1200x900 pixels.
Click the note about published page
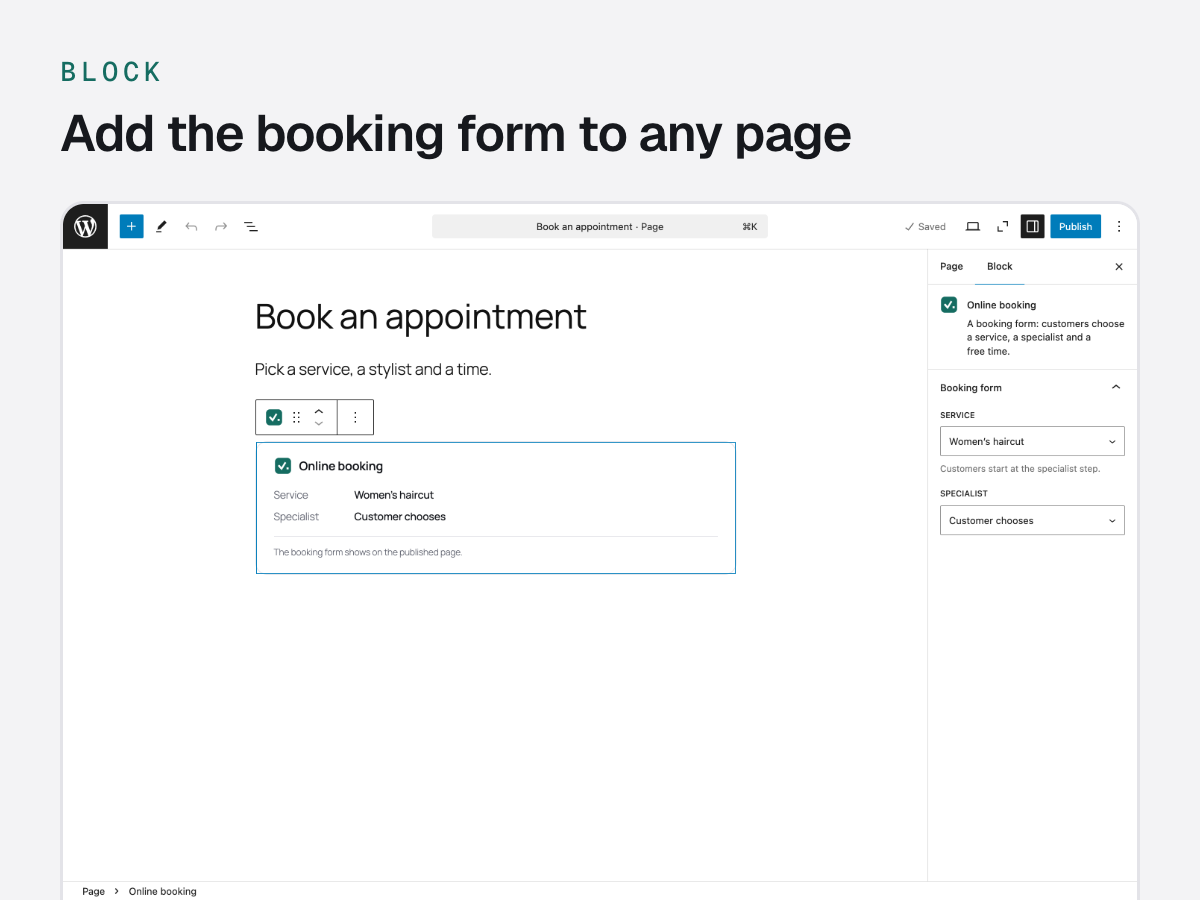coord(368,552)
